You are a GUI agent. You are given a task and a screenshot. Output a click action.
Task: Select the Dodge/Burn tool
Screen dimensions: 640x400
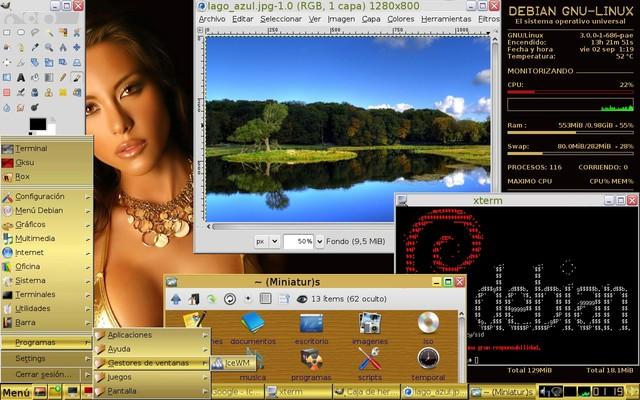(35, 107)
